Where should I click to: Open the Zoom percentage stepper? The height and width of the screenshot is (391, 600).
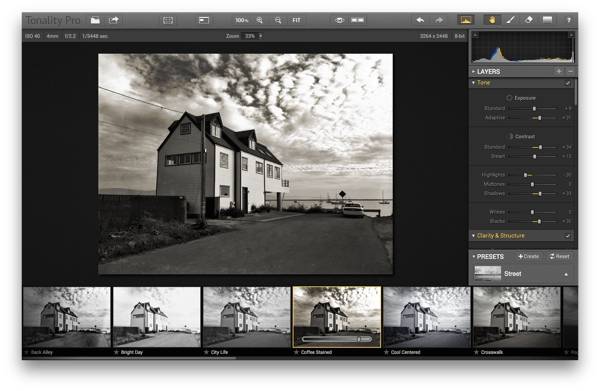pos(261,36)
